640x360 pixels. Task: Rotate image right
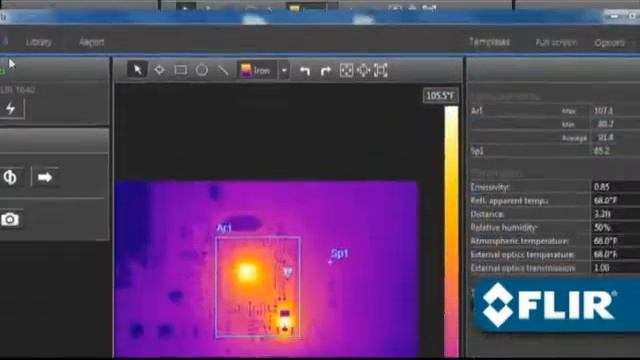pos(325,71)
